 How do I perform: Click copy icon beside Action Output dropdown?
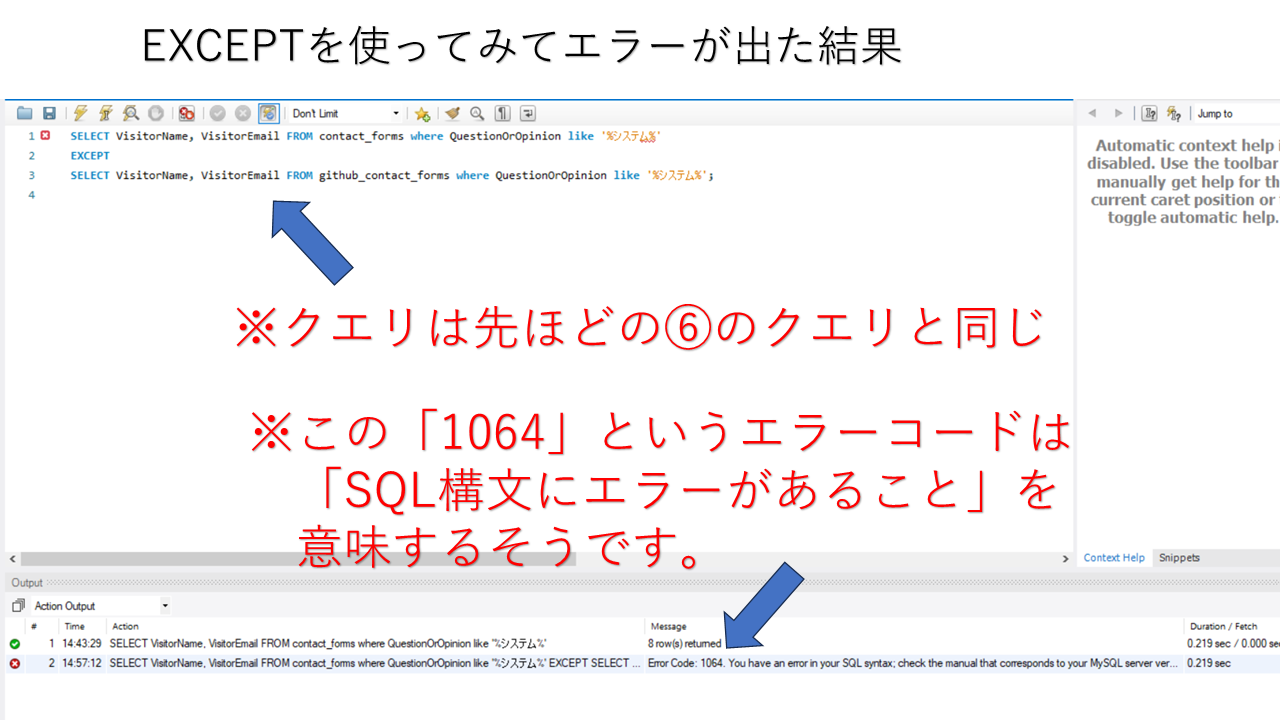pos(18,606)
